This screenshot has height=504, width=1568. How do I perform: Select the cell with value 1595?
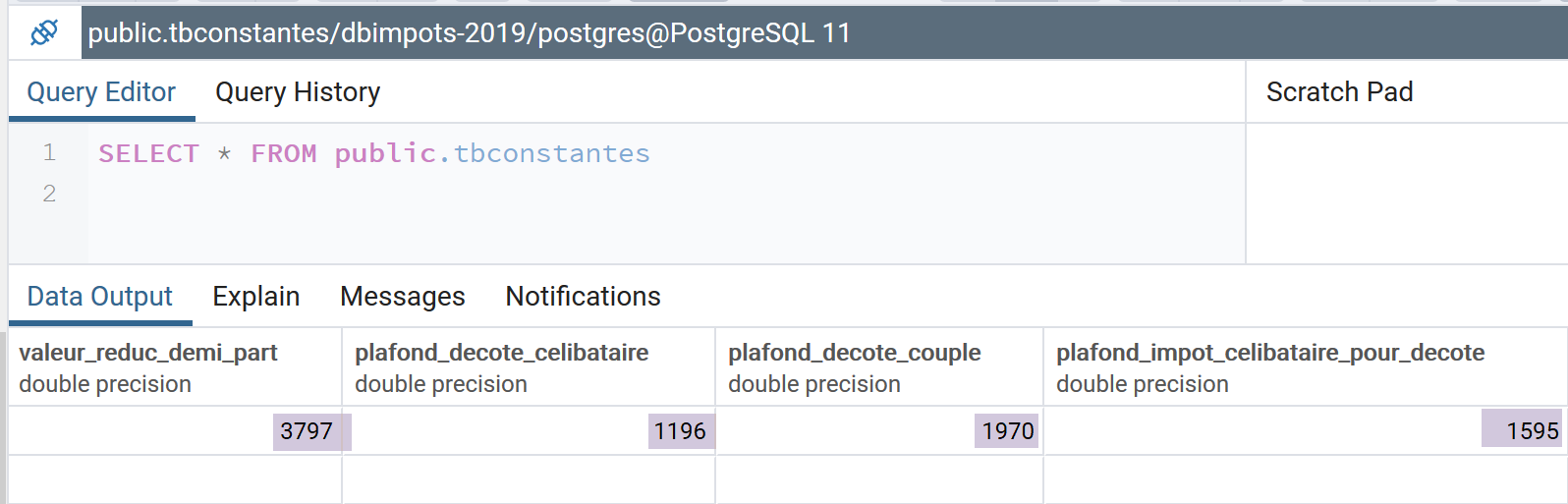click(x=1531, y=431)
